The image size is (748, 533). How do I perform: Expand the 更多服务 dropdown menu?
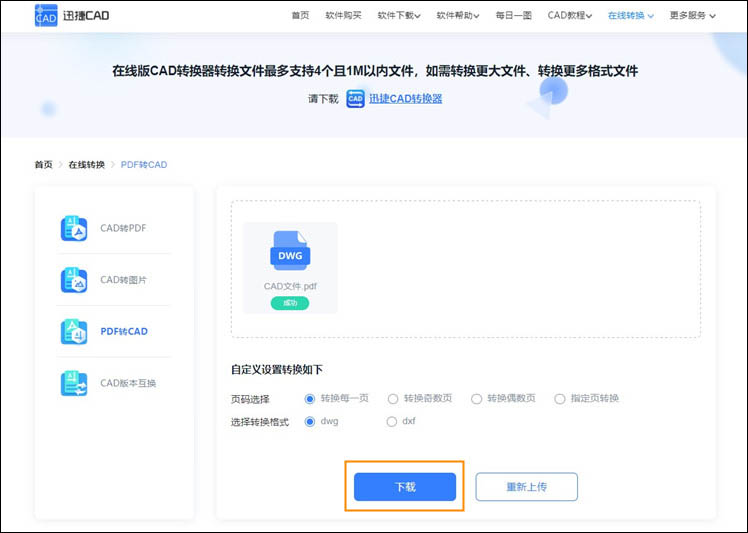[x=692, y=16]
